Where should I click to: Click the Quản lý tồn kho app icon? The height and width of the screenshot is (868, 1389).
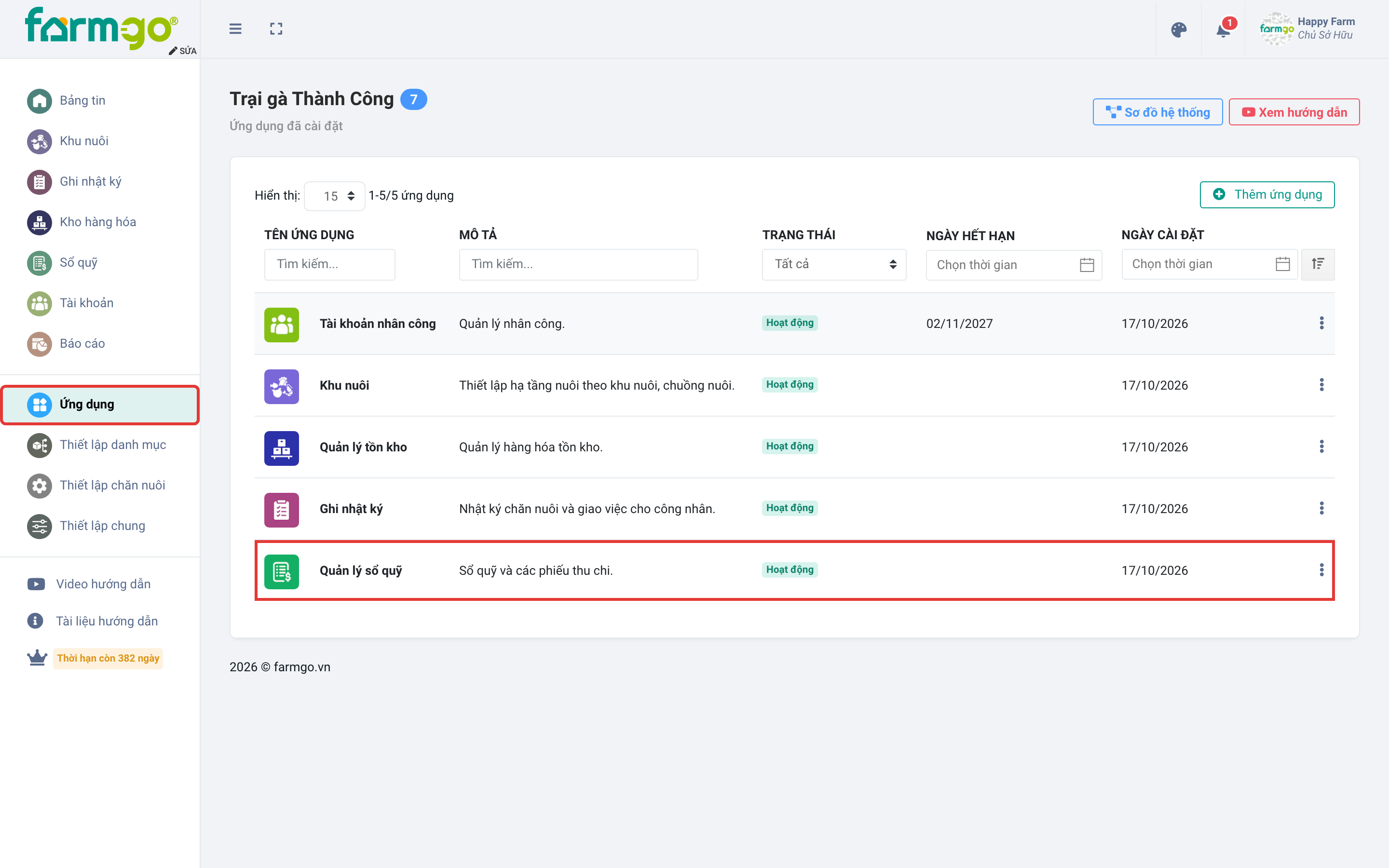click(x=281, y=448)
